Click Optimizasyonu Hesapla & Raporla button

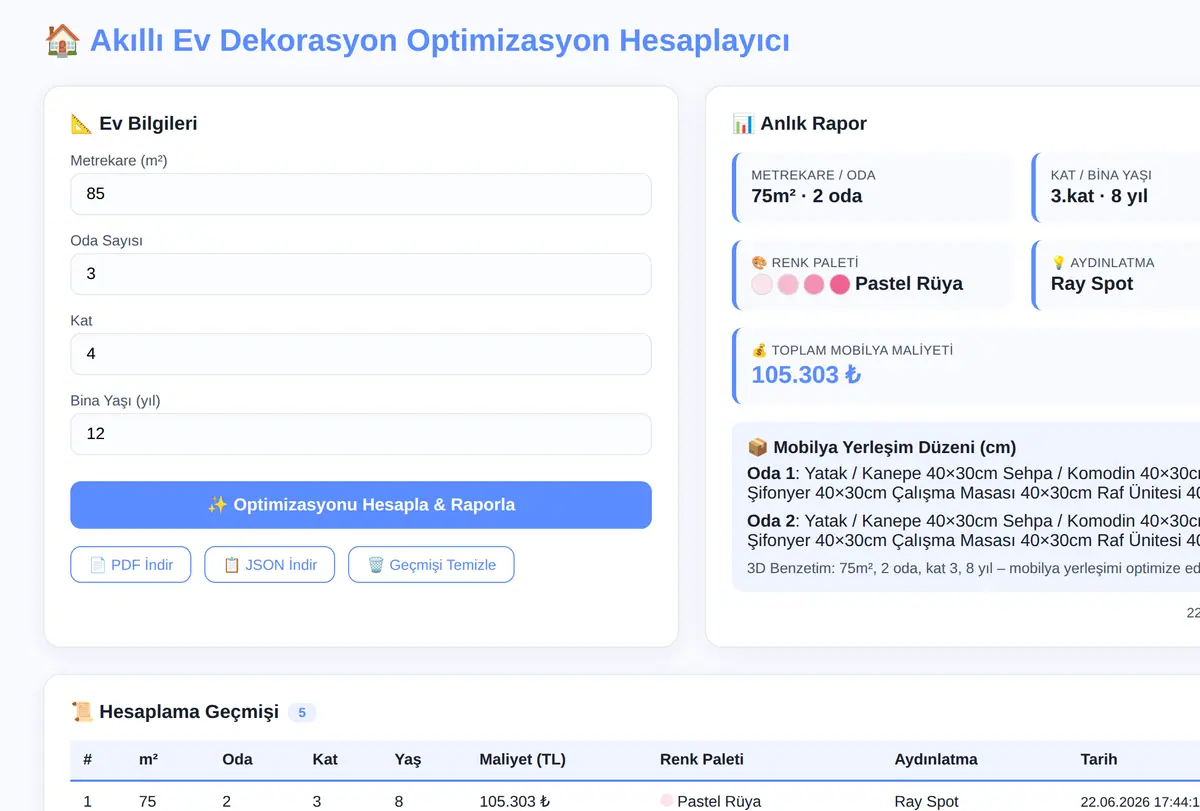(361, 505)
